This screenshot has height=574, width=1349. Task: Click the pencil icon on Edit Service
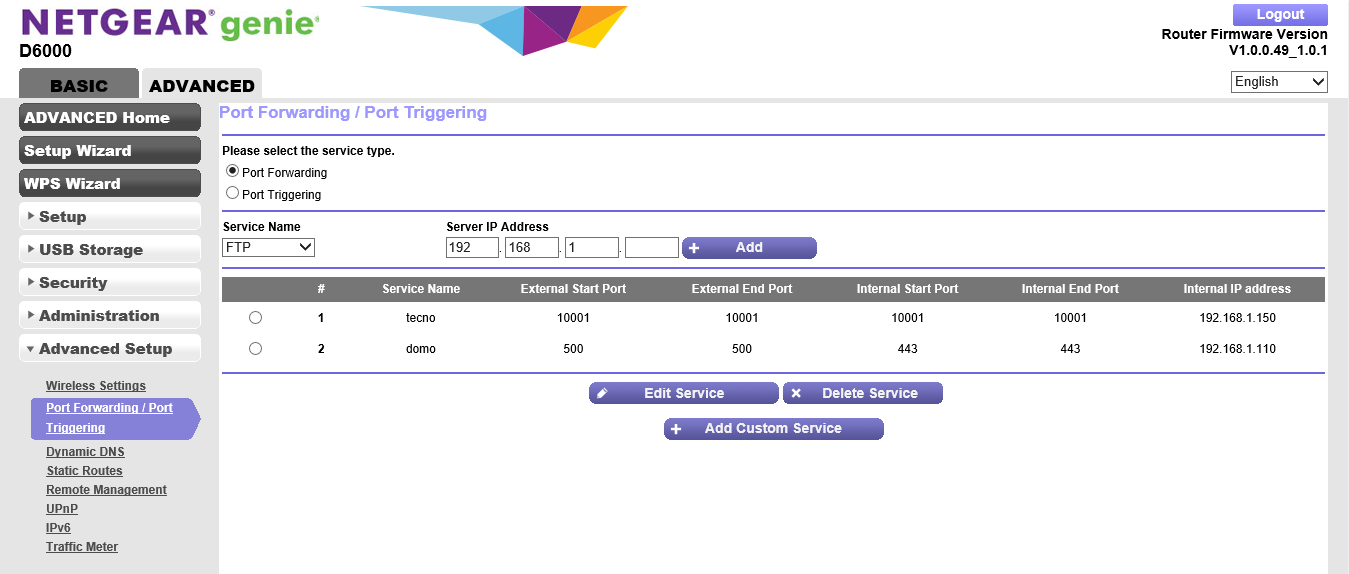[602, 394]
